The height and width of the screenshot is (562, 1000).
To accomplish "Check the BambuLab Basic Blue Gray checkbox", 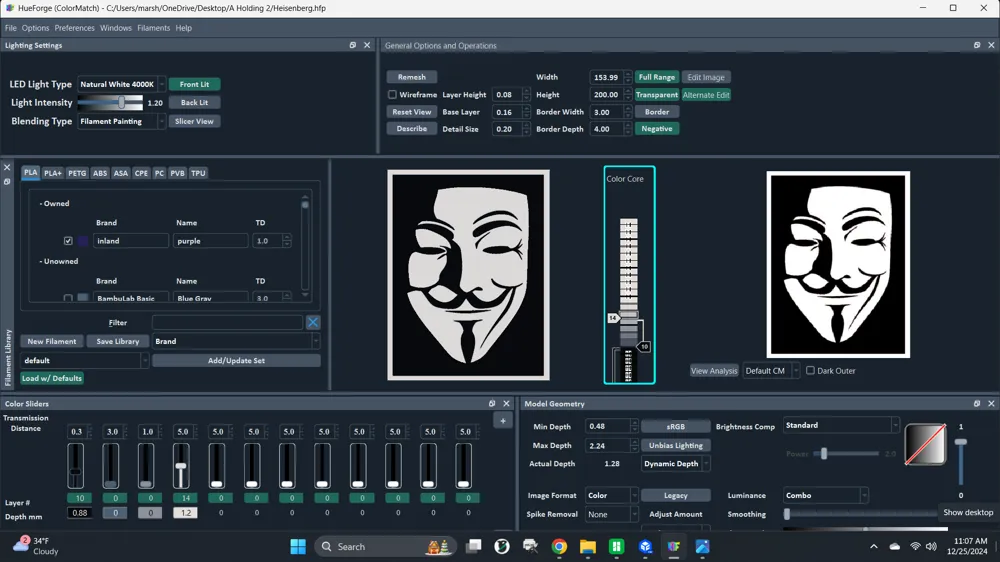I will pos(68,298).
